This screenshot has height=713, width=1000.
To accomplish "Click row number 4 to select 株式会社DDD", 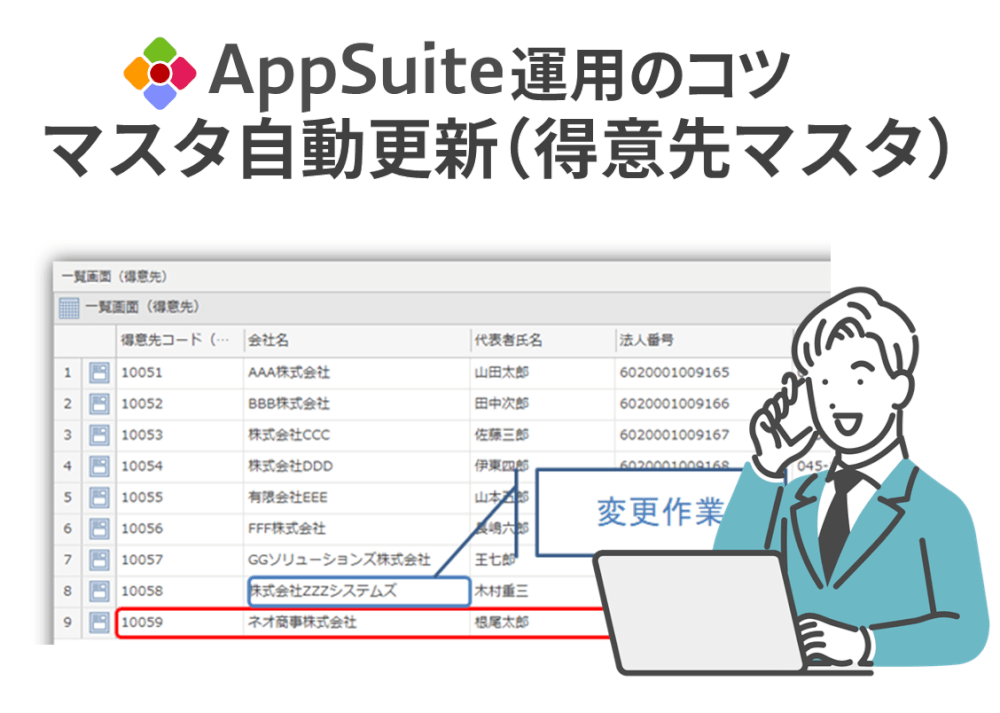I will [x=66, y=466].
